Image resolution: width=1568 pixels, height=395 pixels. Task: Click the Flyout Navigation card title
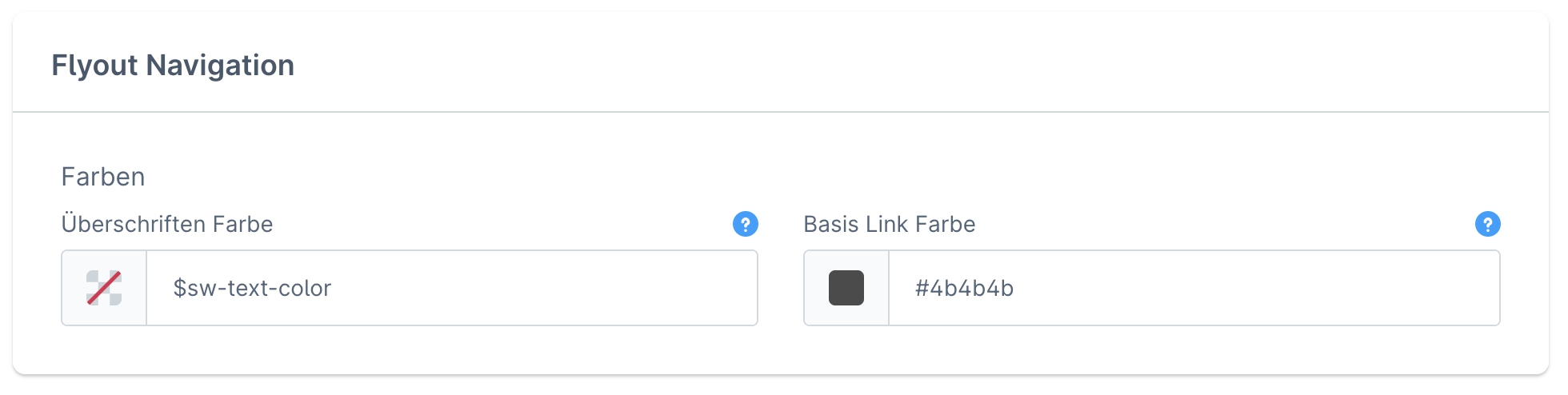(173, 65)
